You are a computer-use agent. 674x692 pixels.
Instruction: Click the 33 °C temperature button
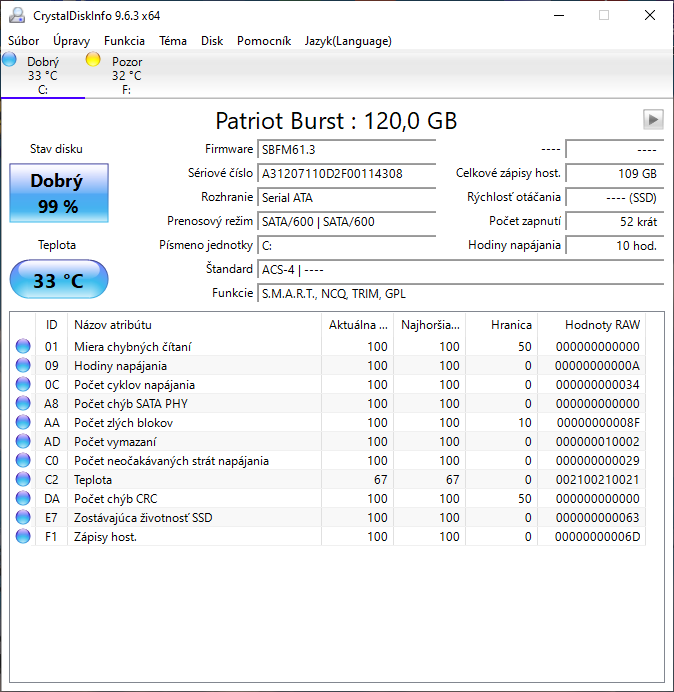pyautogui.click(x=59, y=280)
